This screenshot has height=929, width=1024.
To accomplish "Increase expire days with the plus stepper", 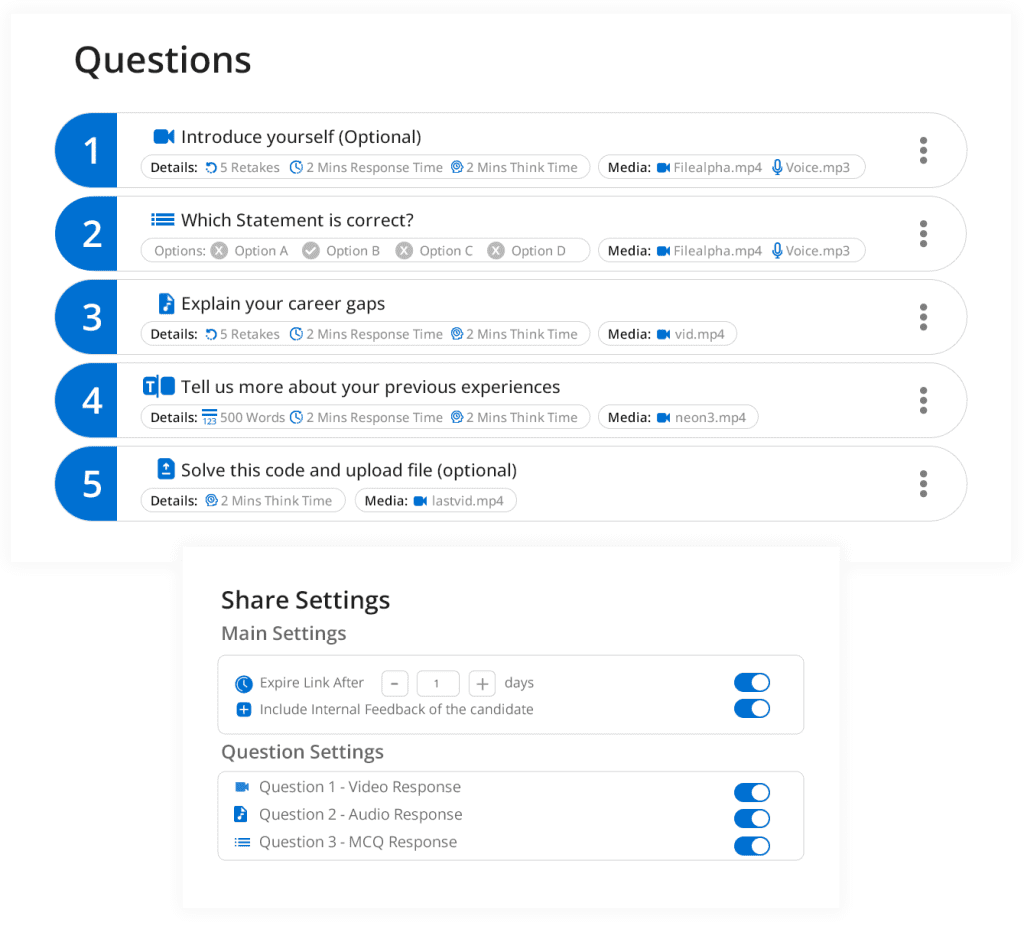I will pos(482,684).
